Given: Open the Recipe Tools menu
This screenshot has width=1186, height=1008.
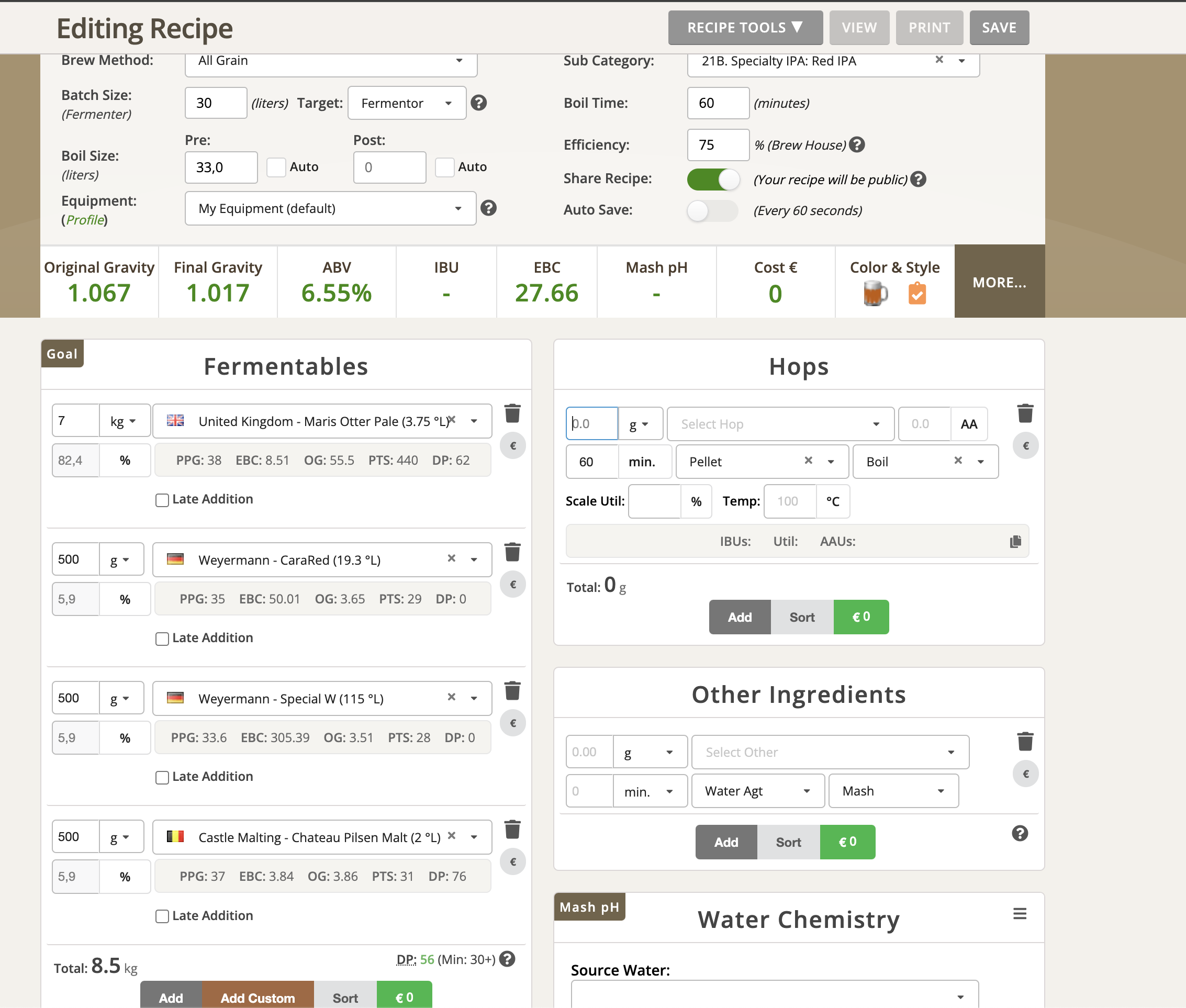Looking at the screenshot, I should tap(745, 27).
